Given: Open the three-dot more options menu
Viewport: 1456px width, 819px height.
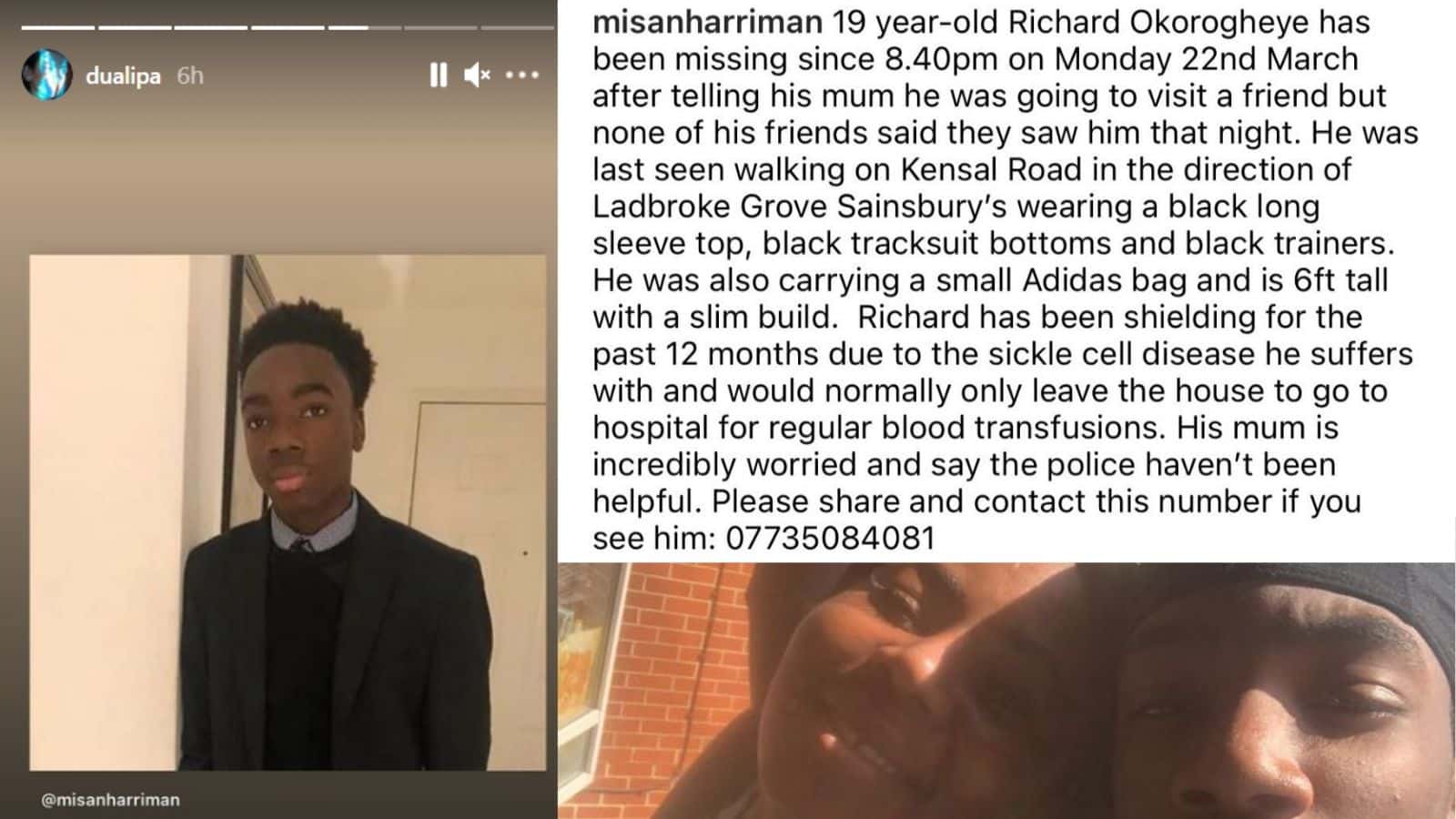Looking at the screenshot, I should point(522,75).
